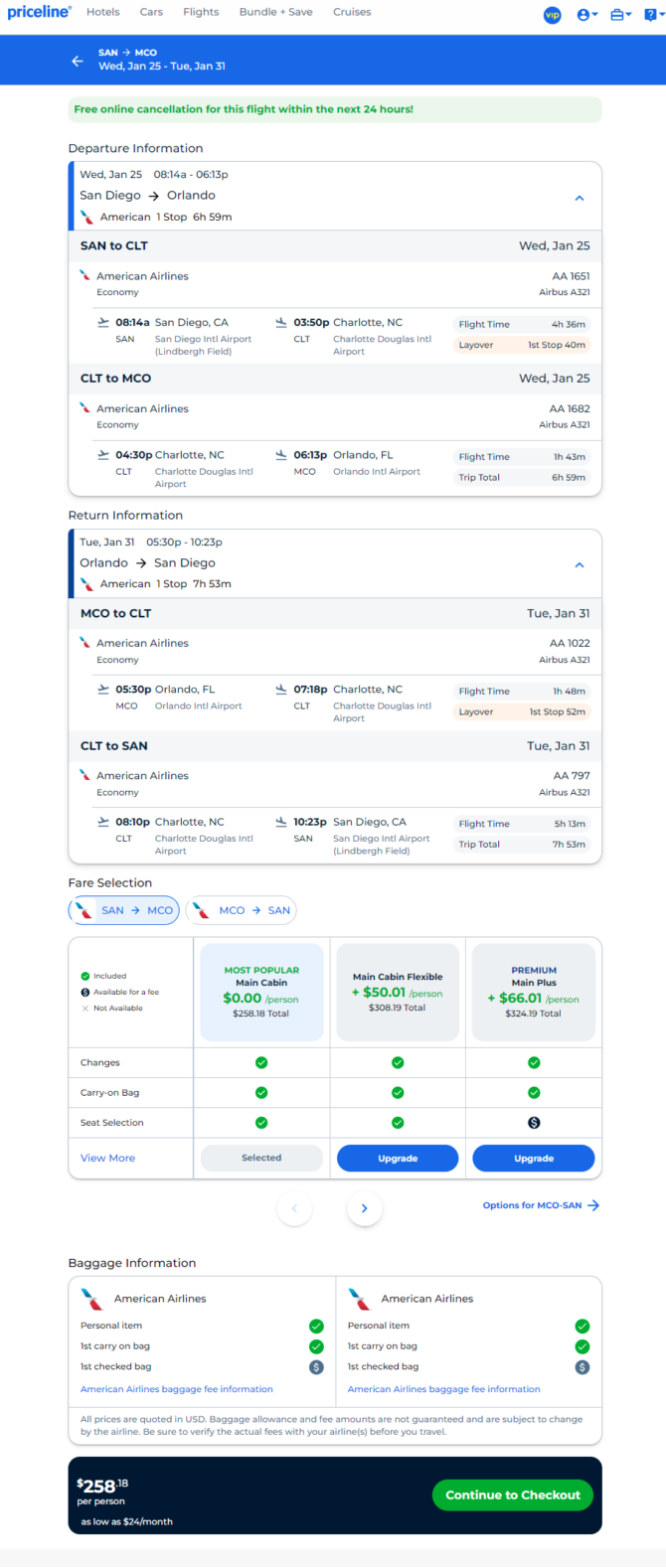The width and height of the screenshot is (666, 1568).
Task: Open the user account icon menu
Action: 586,14
